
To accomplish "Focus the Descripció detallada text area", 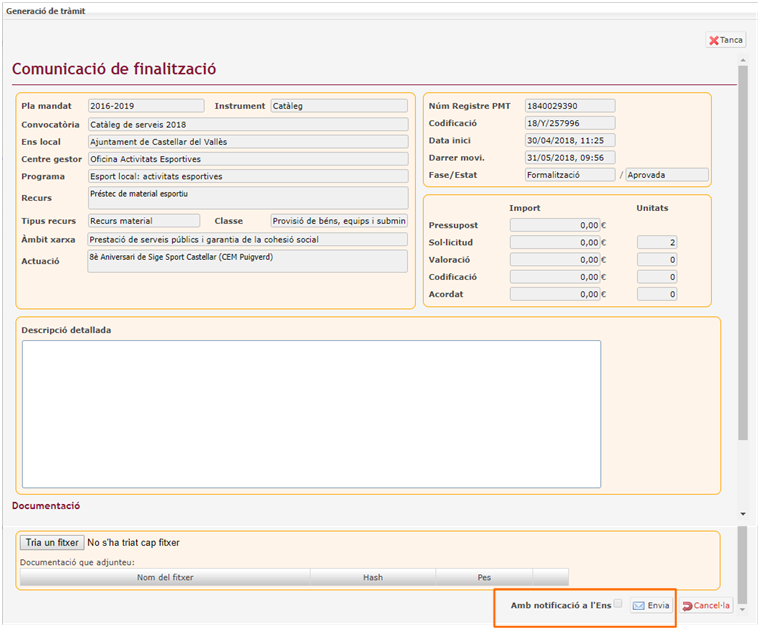I will click(x=312, y=414).
